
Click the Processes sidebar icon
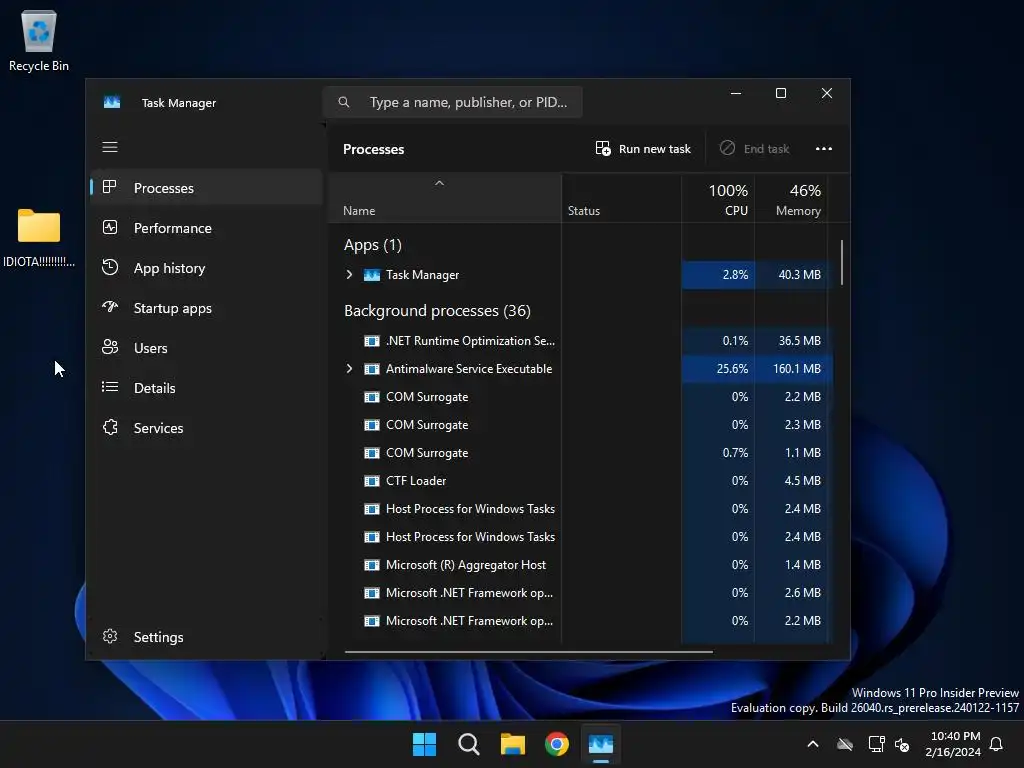pos(110,187)
